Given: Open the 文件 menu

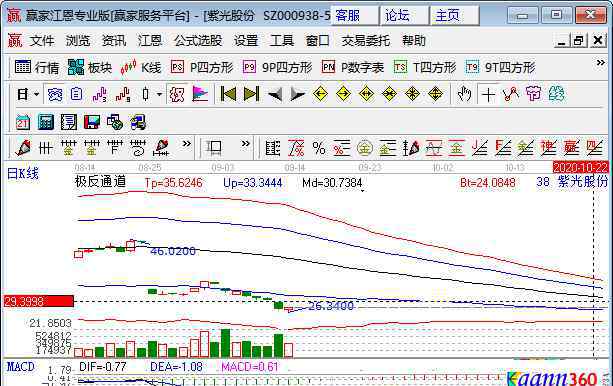Looking at the screenshot, I should (x=42, y=41).
